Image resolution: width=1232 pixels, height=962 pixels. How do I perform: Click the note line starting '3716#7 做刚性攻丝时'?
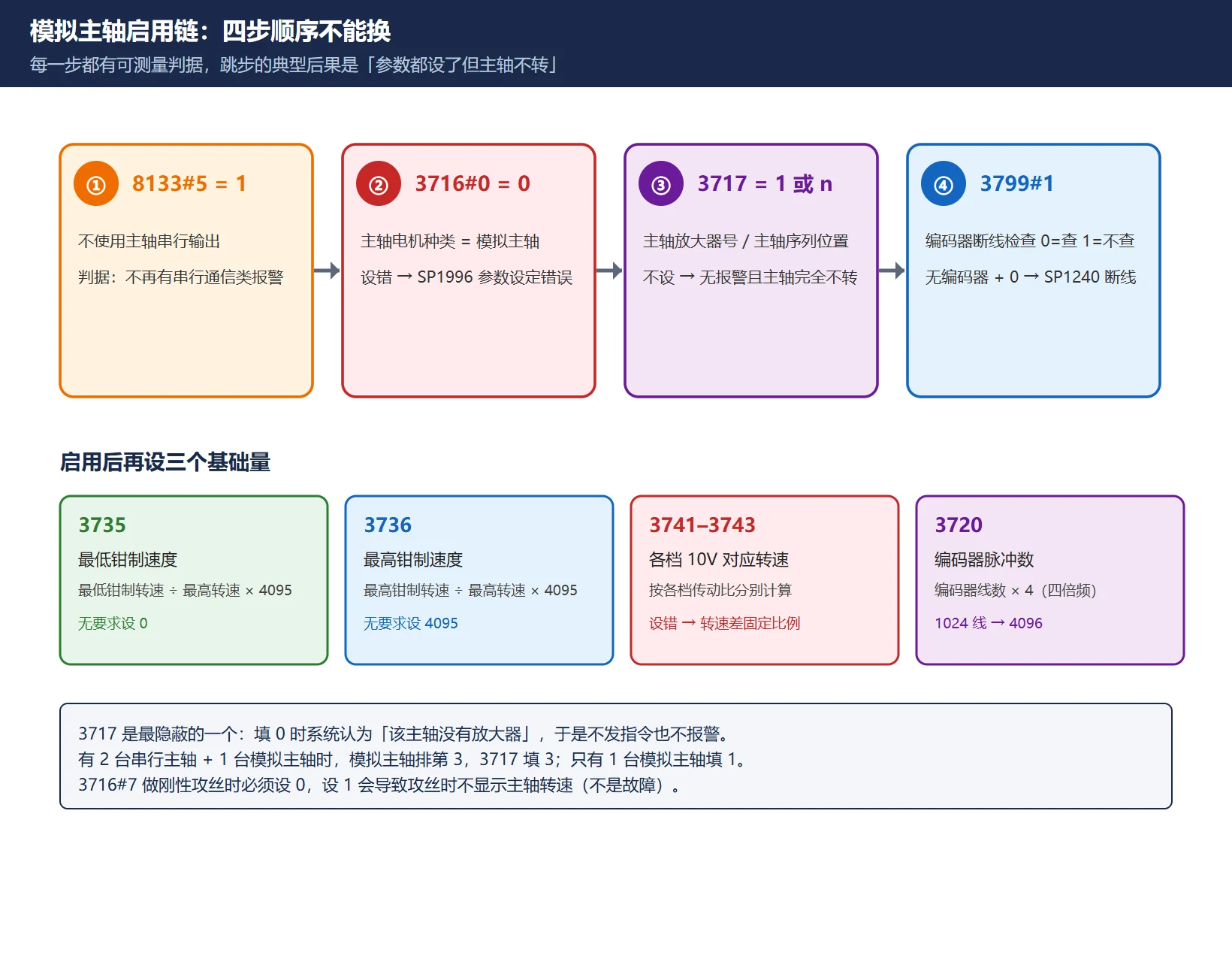[380, 785]
